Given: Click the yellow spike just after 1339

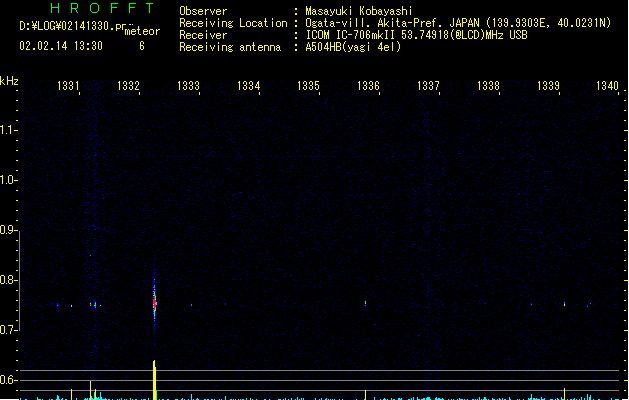Looking at the screenshot, I should pos(564,394).
